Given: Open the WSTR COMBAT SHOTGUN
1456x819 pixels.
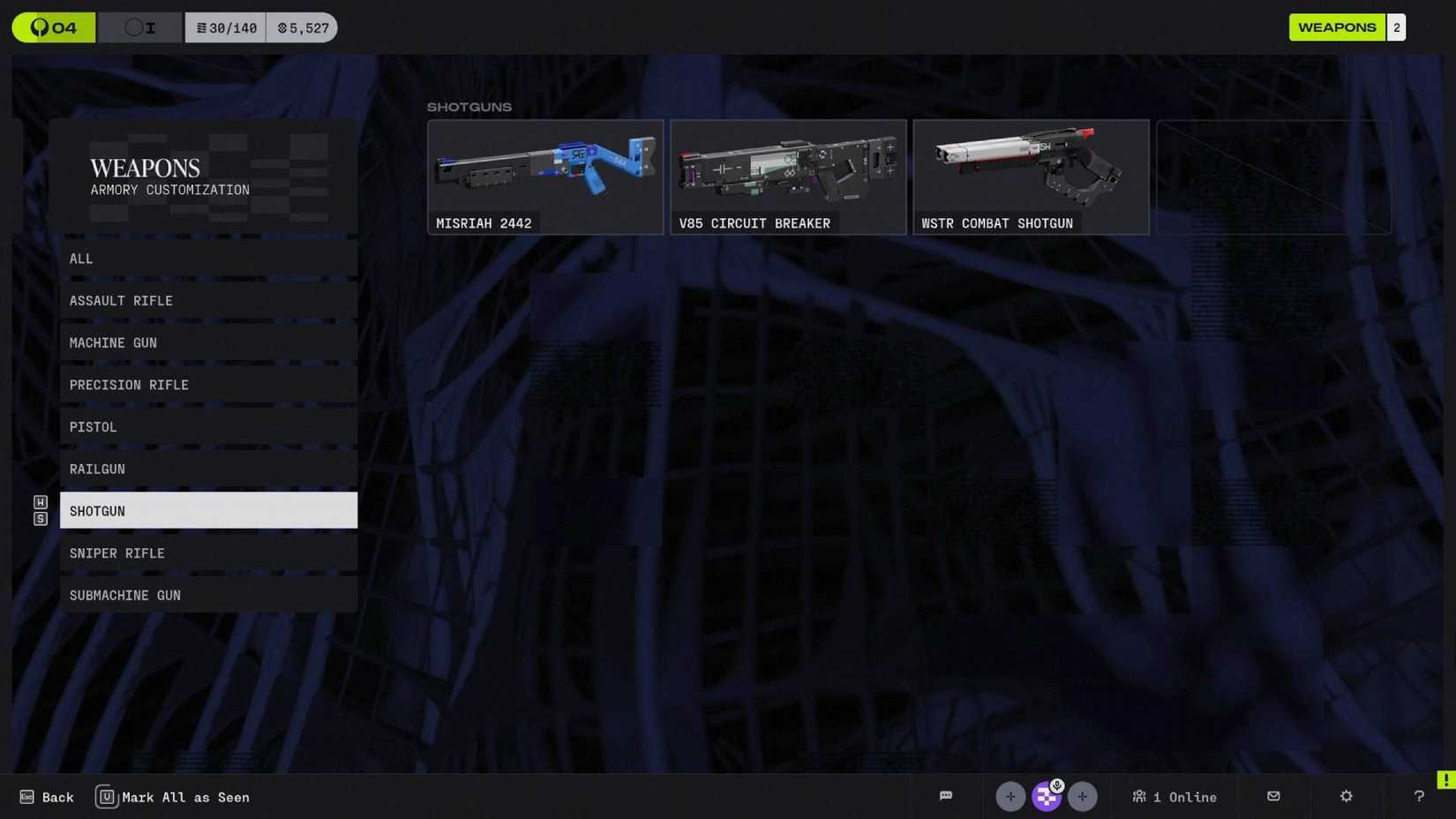Looking at the screenshot, I should pos(1031,177).
